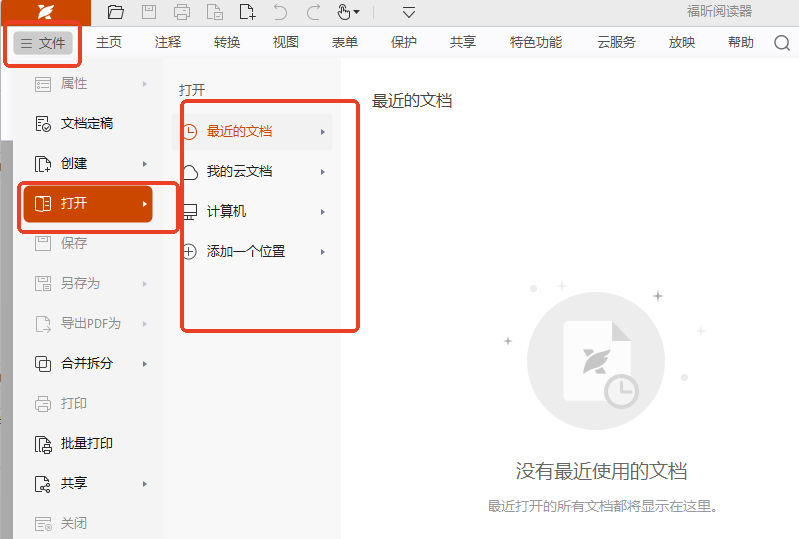Viewport: 799px width, 539px height.
Task: Select the hand tool icon
Action: (x=344, y=12)
